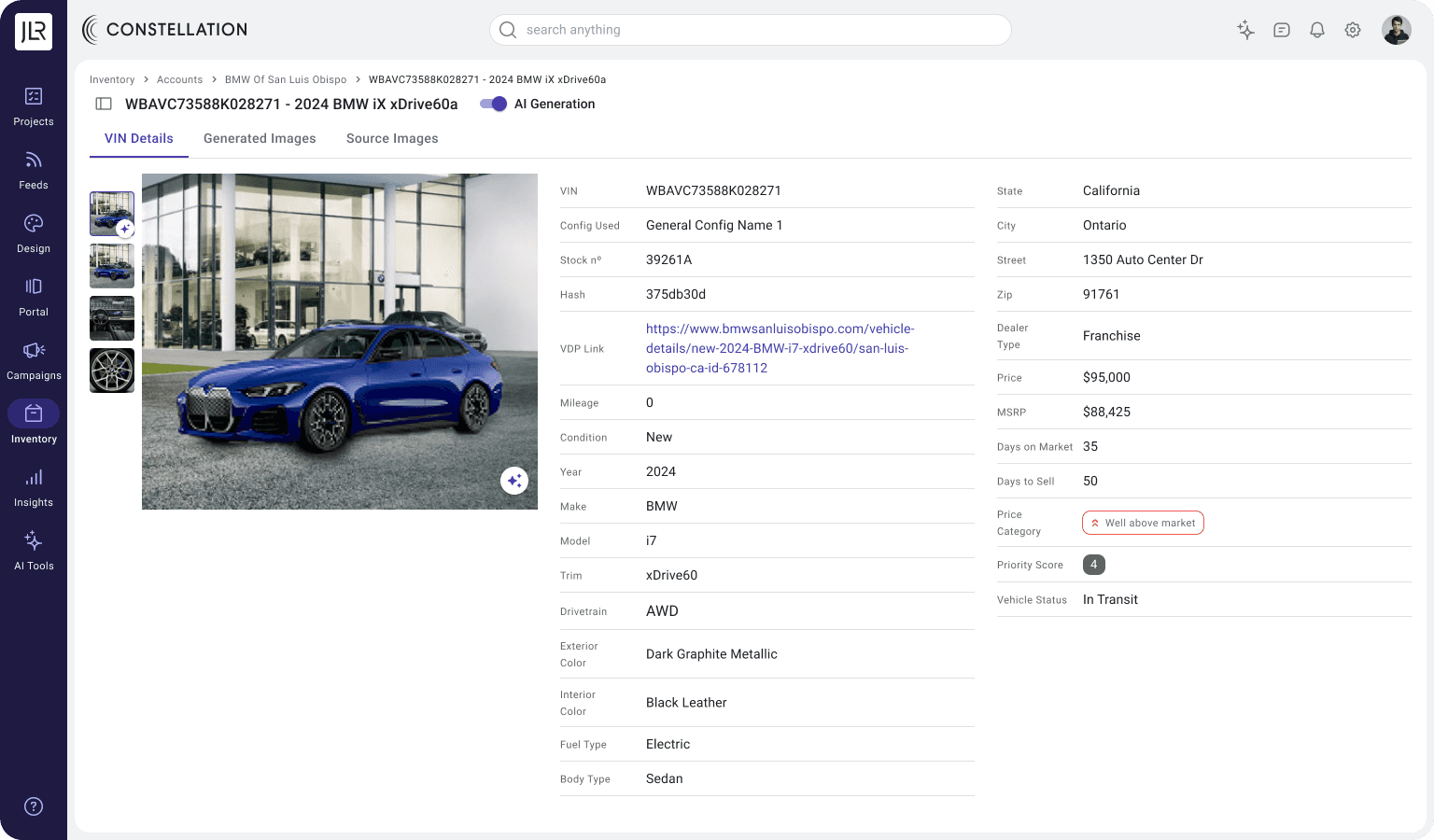Click the help question mark icon

click(34, 806)
